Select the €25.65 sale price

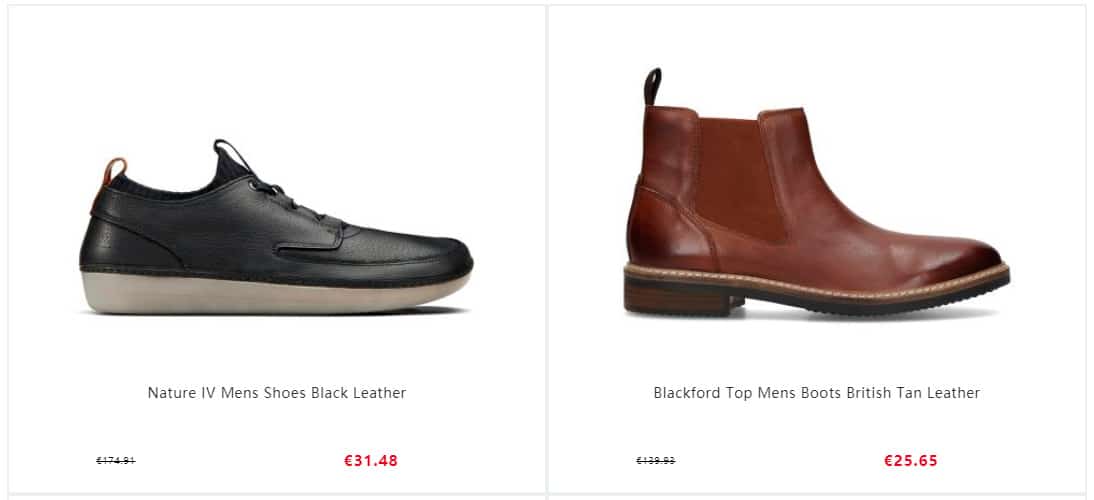911,461
